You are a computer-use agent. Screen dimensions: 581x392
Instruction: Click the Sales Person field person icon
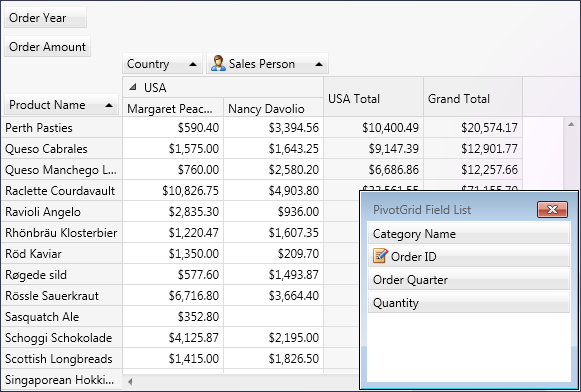[x=218, y=63]
